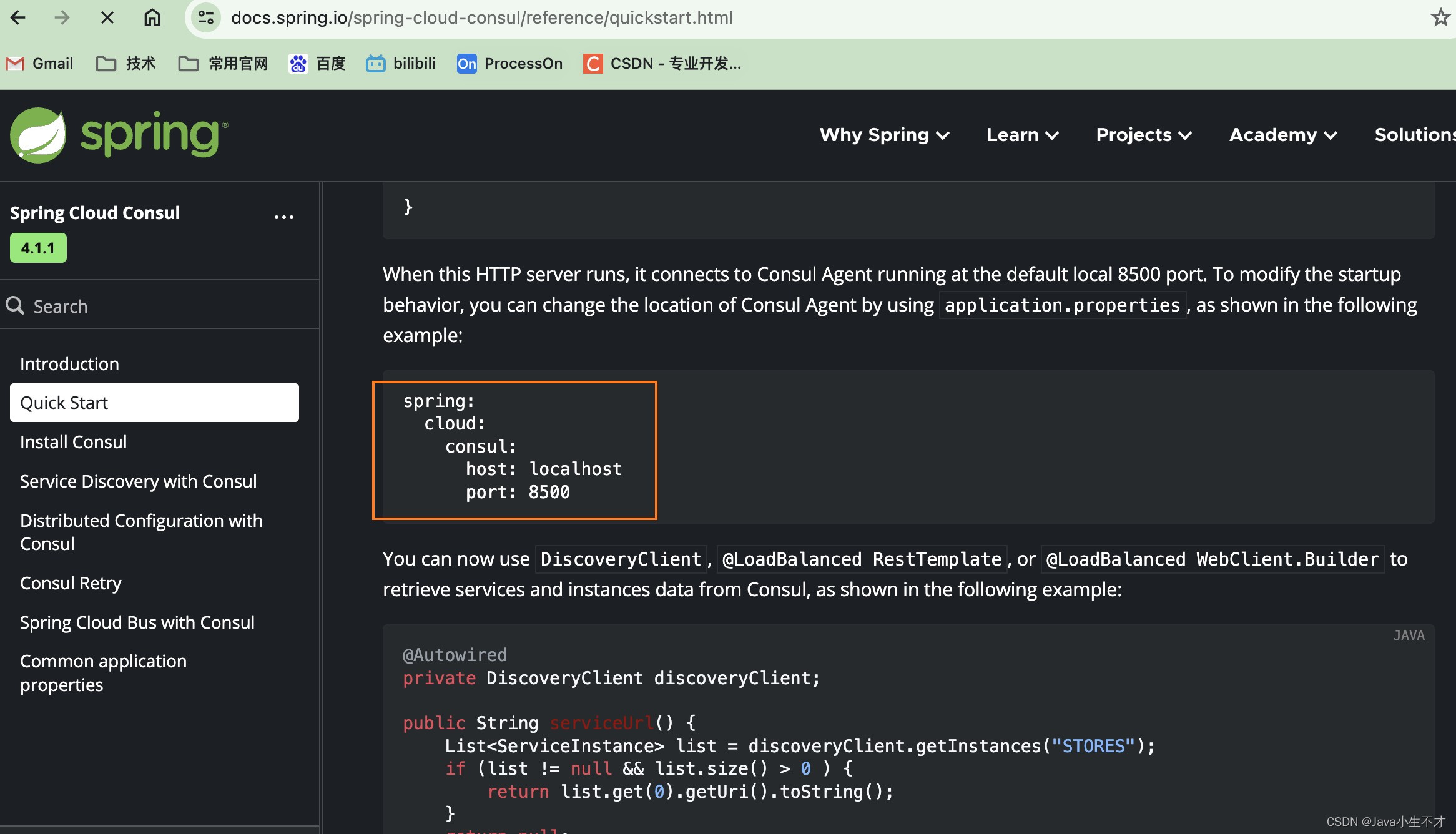Viewport: 1456px width, 834px height.
Task: Open Distributed Configuration with Consul
Action: [x=141, y=532]
